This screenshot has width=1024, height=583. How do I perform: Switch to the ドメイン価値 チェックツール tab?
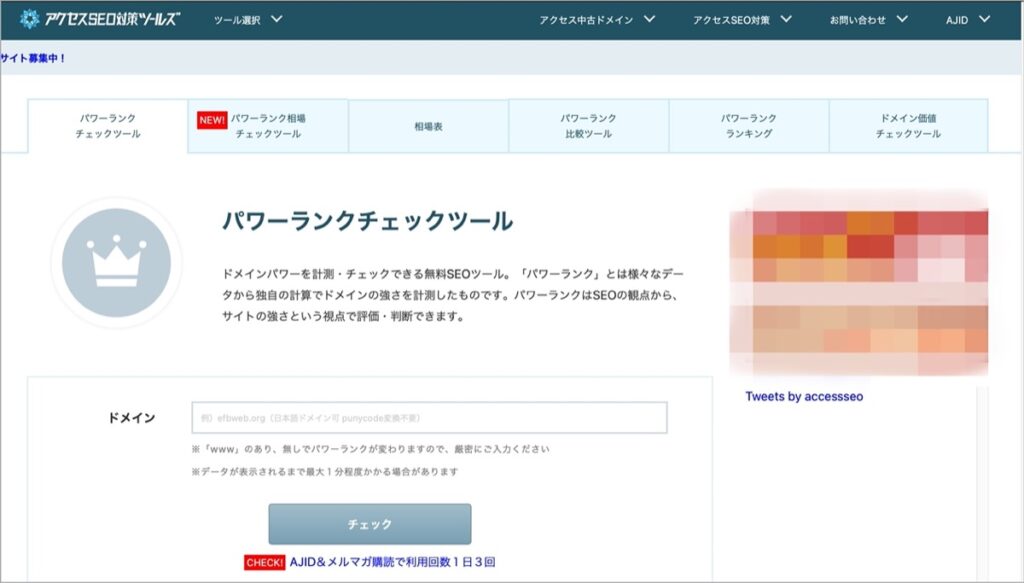coord(908,126)
